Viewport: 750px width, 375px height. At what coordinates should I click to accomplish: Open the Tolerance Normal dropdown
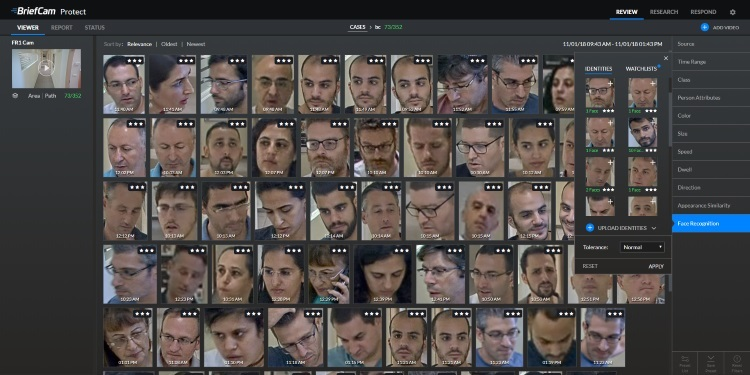tap(642, 247)
